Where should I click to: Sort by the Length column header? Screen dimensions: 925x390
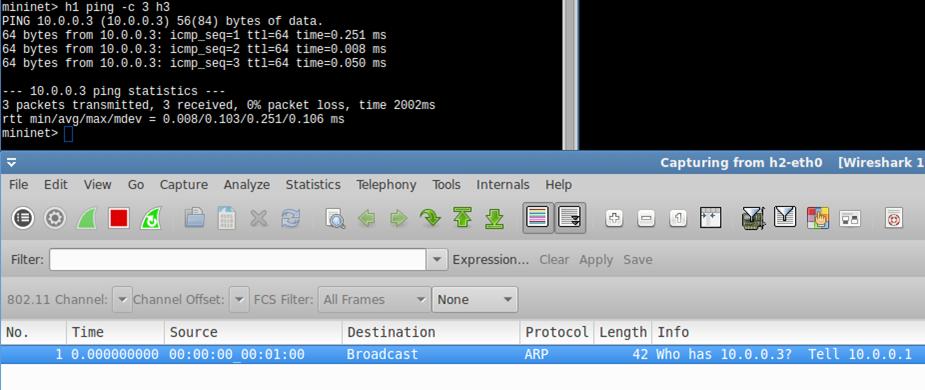click(x=623, y=332)
